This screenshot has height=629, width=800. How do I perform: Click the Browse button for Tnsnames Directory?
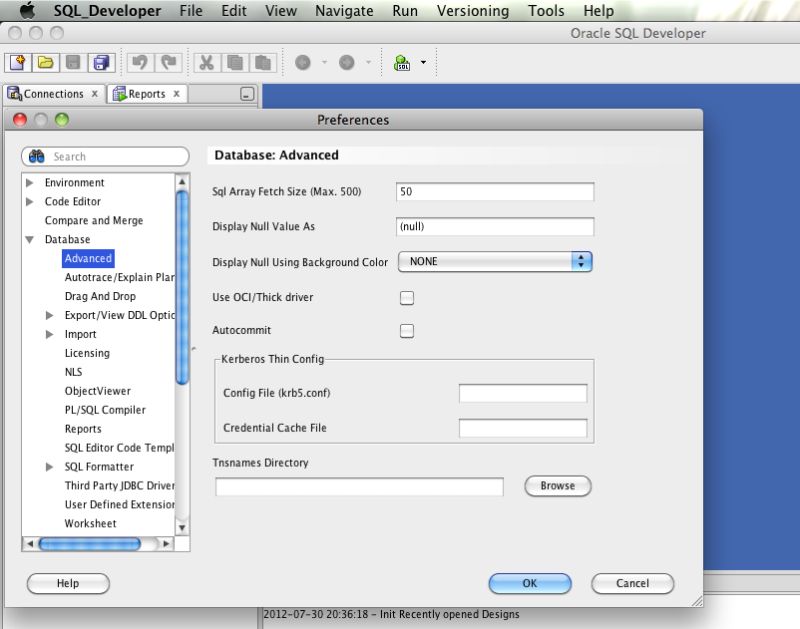pos(557,486)
